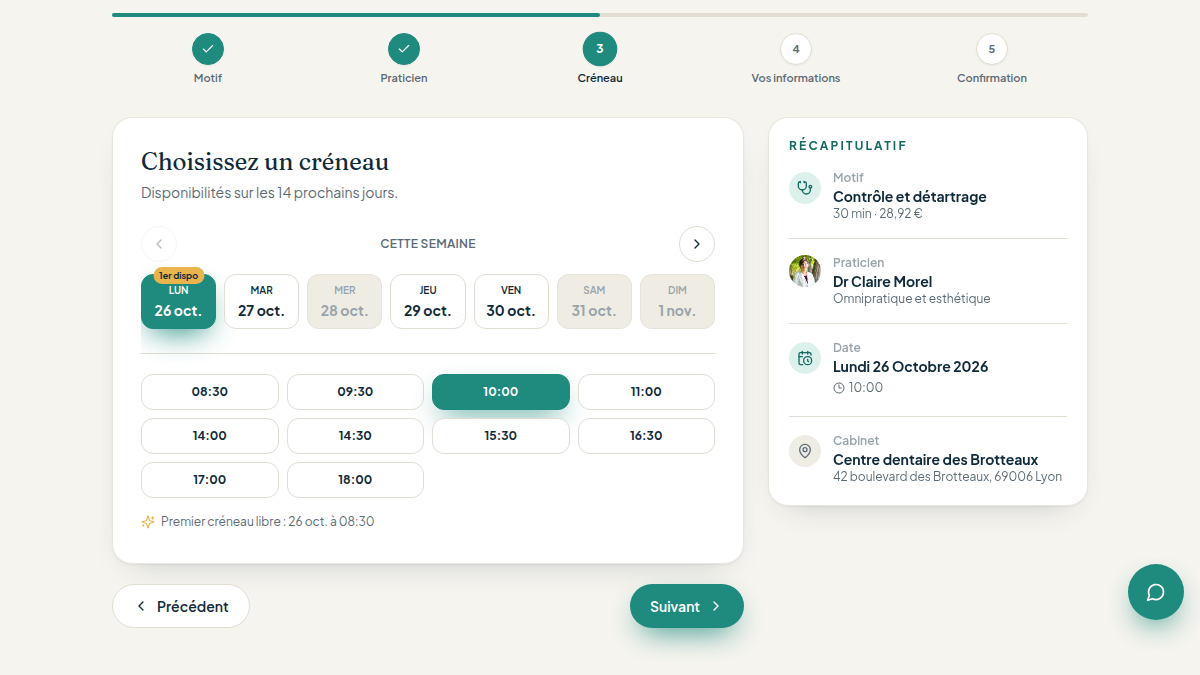
Task: Click 'Choisissez un créneau' heading
Action: point(265,162)
